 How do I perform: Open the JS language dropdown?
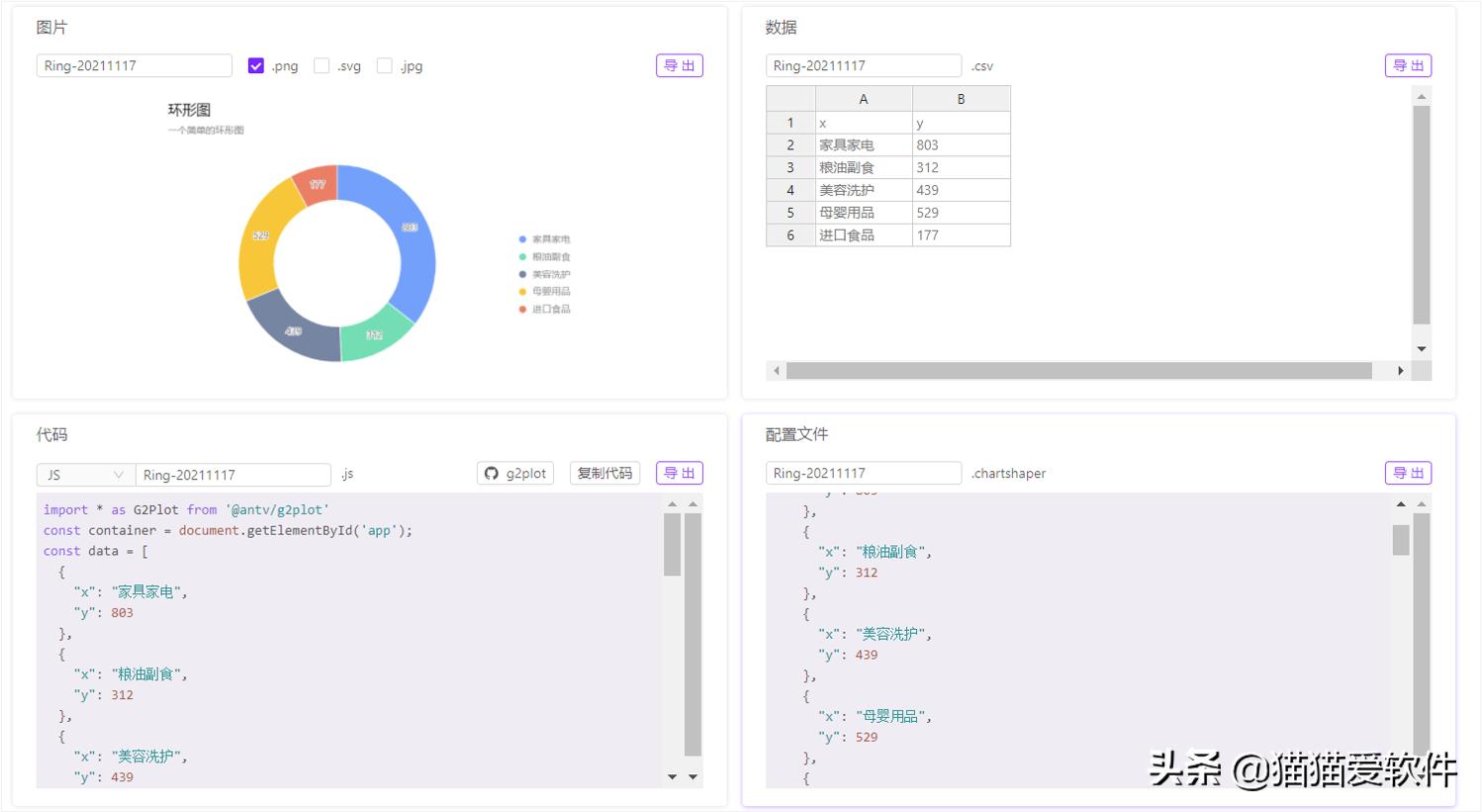(x=85, y=475)
